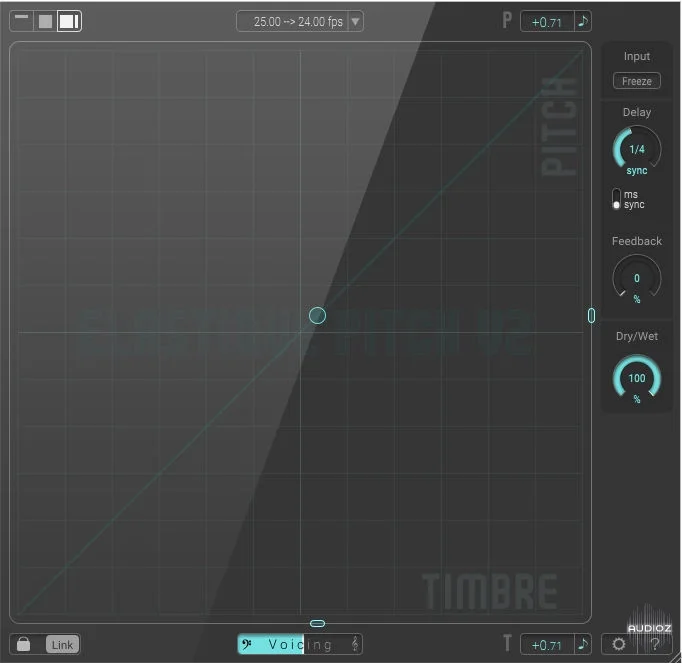Toggle the ms / sync delay switch
682x663 pixels.
pos(616,199)
